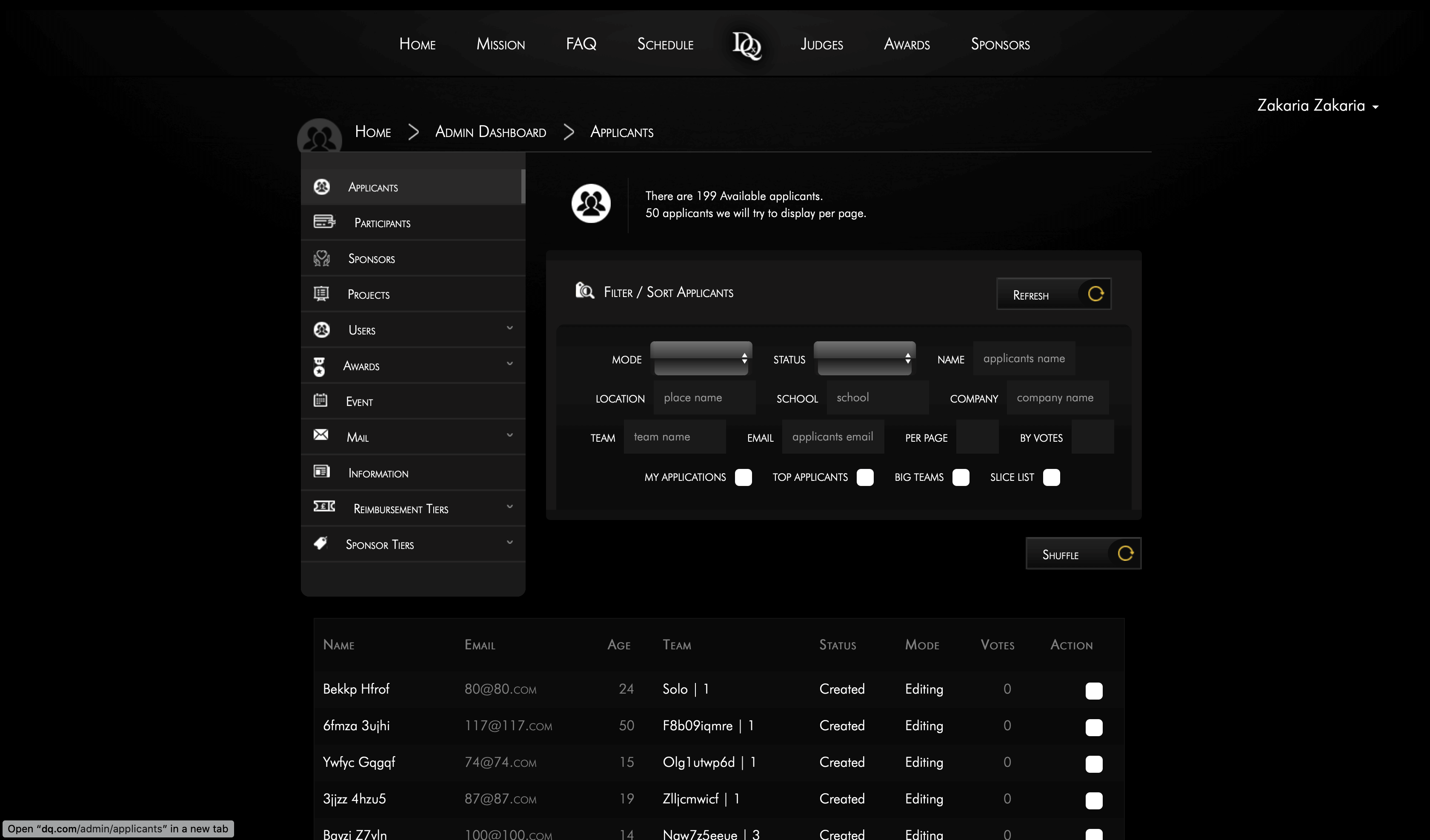Click the Shuffle button

1083,553
